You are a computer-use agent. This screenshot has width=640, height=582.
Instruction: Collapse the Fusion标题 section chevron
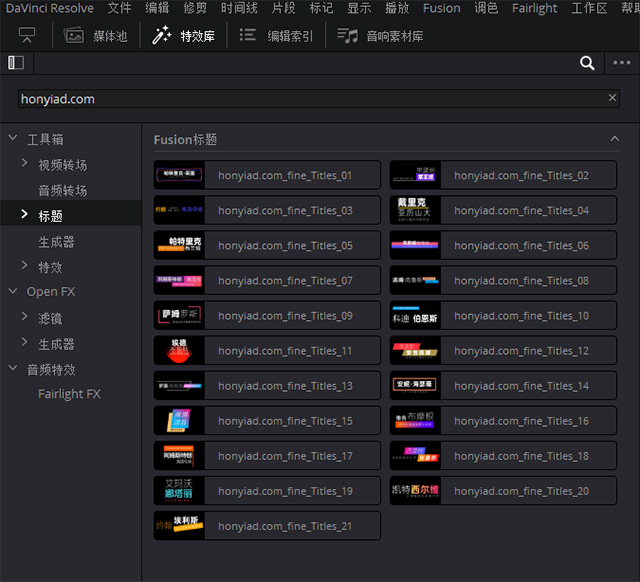point(615,139)
